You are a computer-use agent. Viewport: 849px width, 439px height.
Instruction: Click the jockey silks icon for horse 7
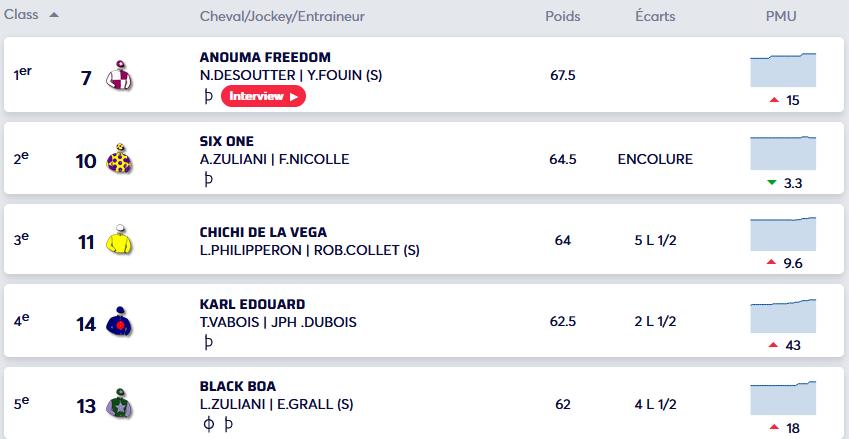coord(119,77)
